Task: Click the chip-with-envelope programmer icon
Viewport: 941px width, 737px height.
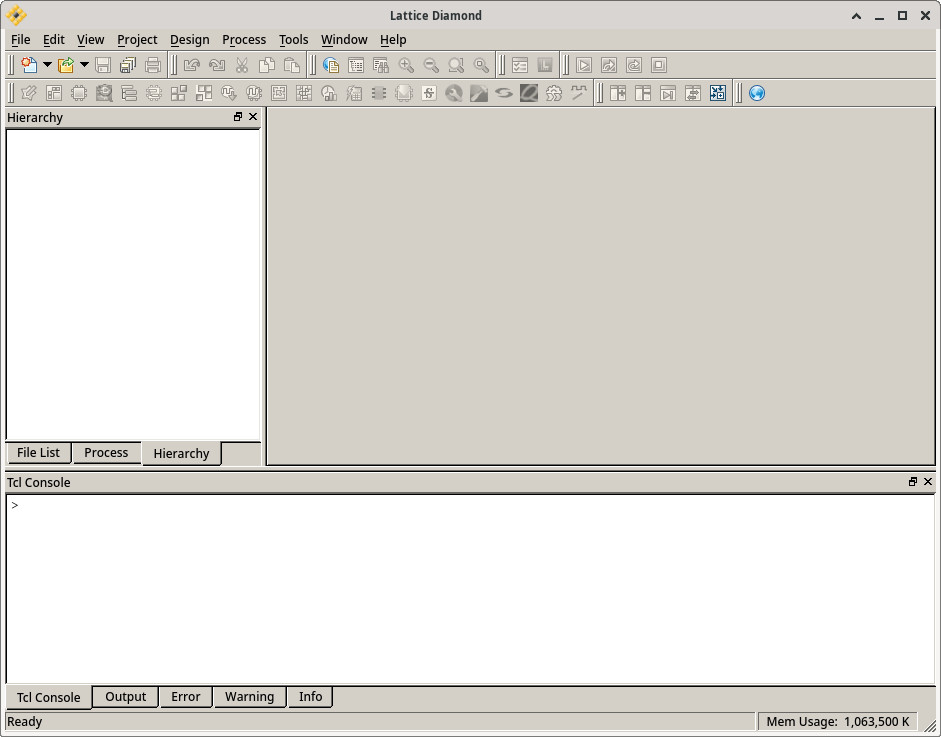Action: tap(404, 93)
